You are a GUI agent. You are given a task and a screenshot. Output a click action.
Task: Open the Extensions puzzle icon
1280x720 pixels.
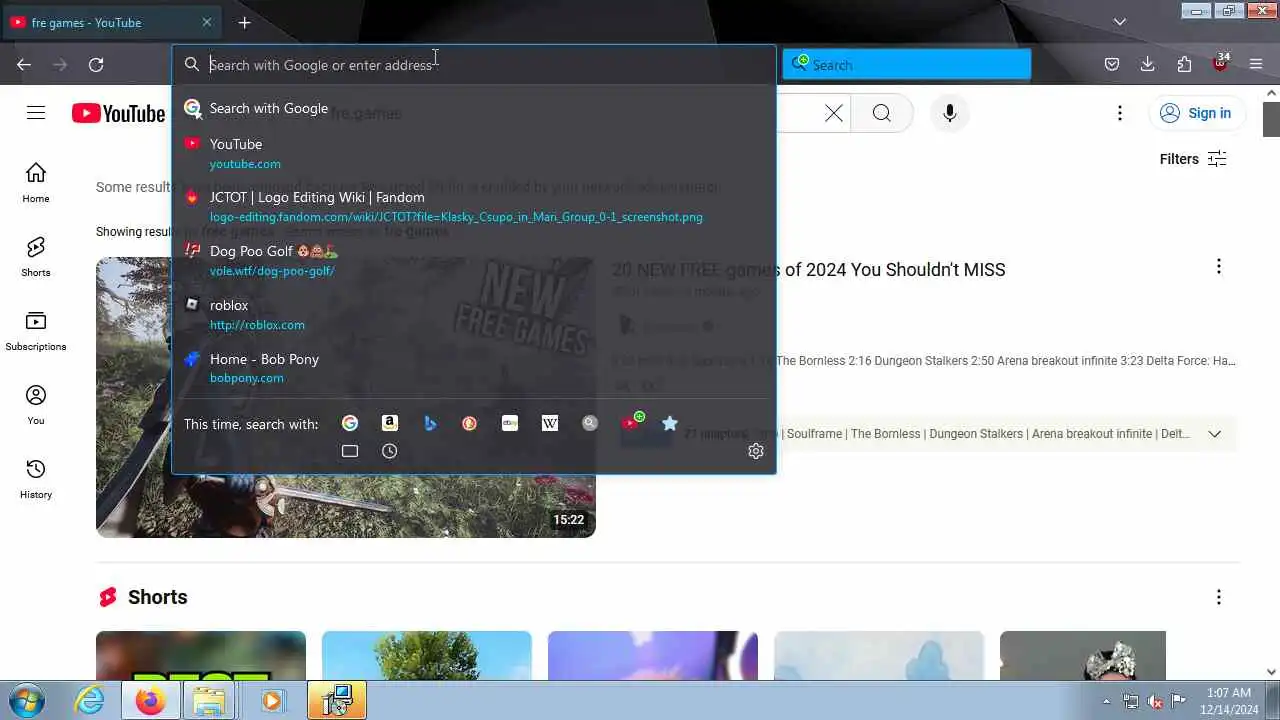click(x=1184, y=65)
